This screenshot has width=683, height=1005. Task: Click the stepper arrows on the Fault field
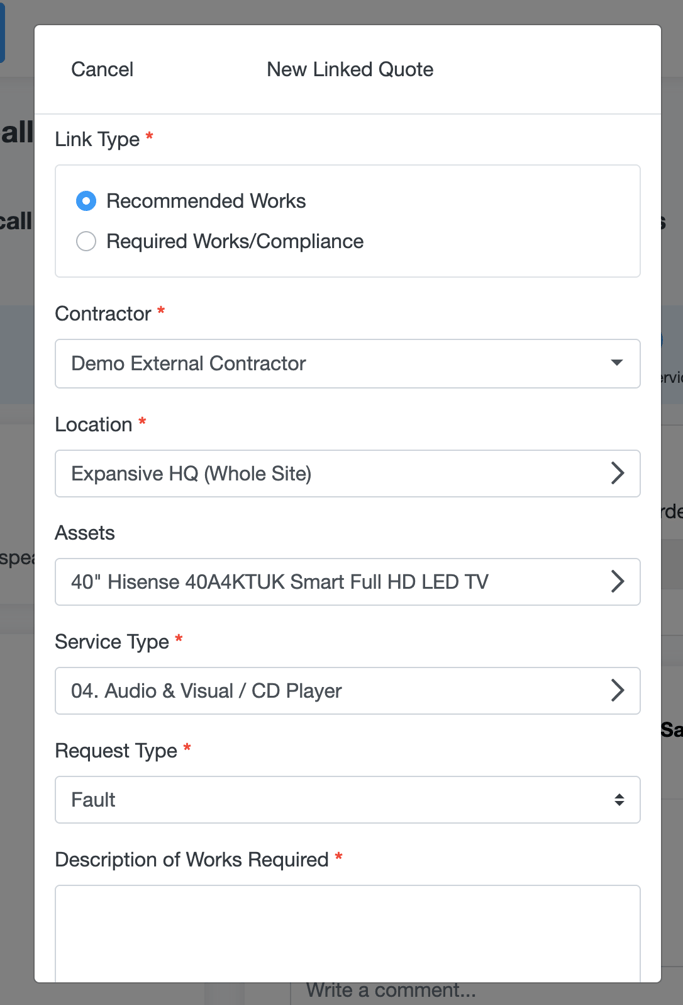coord(618,799)
